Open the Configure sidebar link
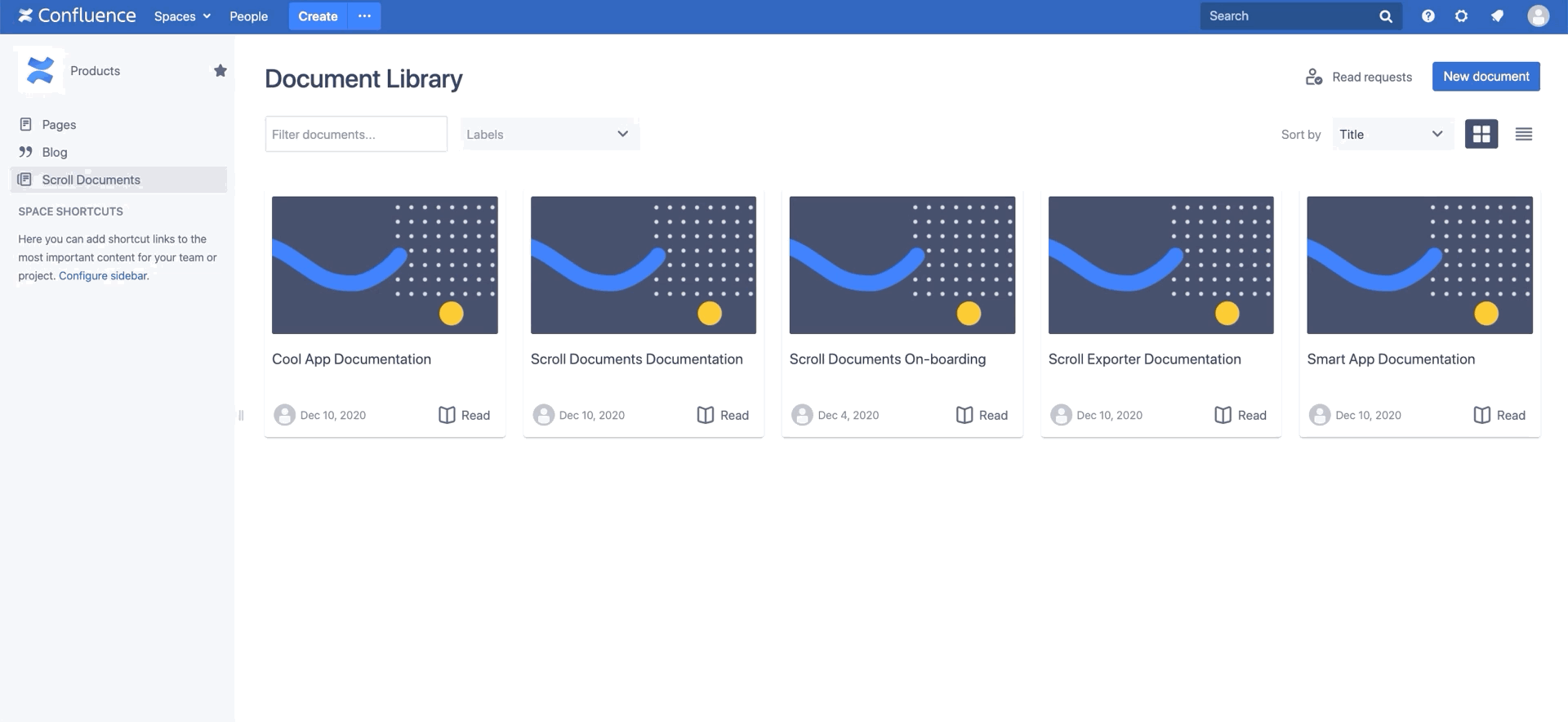The width and height of the screenshot is (1568, 722). pos(103,276)
